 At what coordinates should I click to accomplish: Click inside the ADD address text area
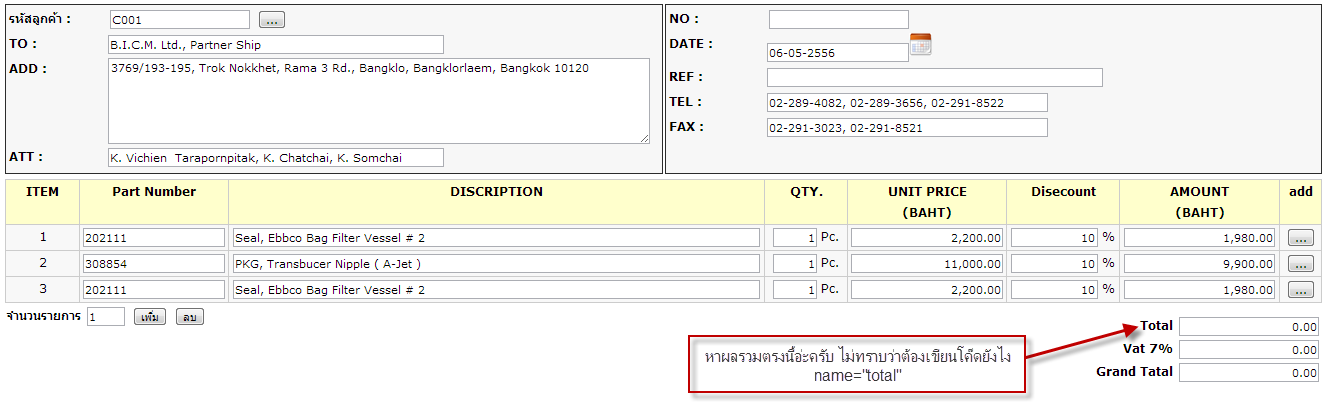[x=379, y=101]
